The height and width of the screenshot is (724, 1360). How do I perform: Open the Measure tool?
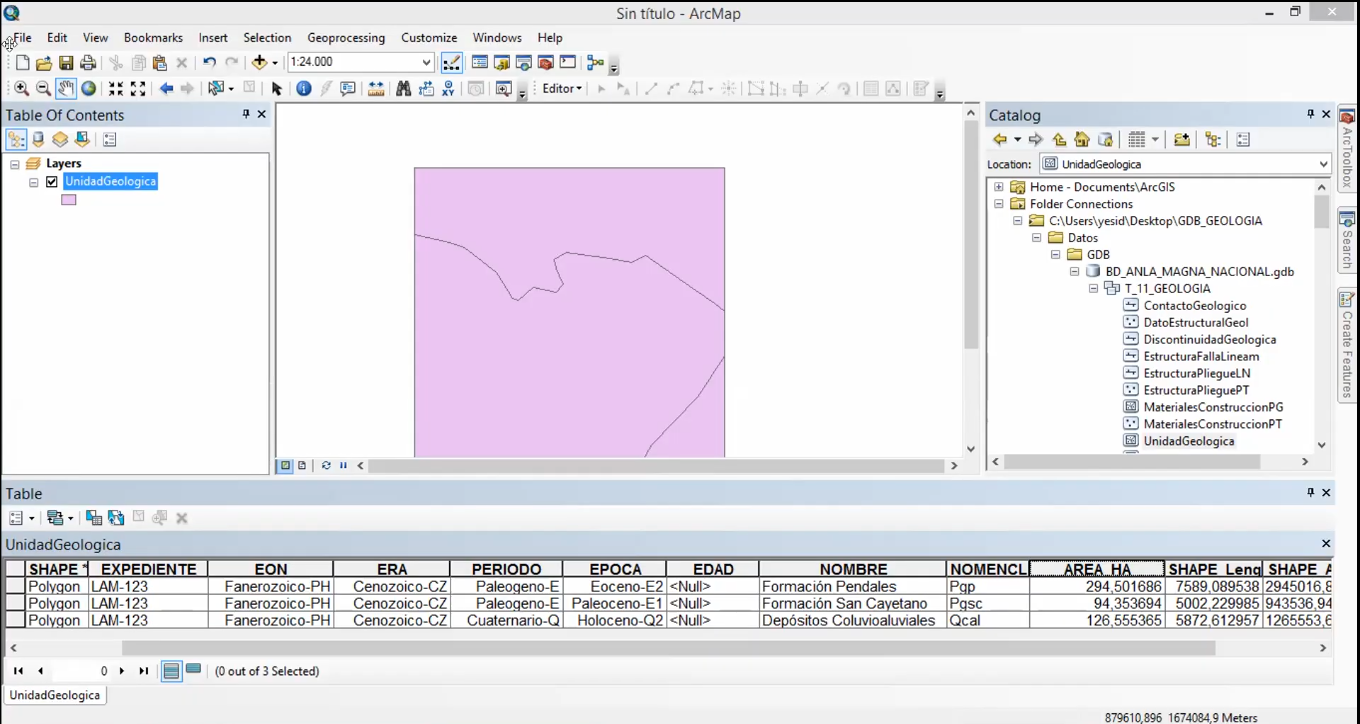pos(376,89)
